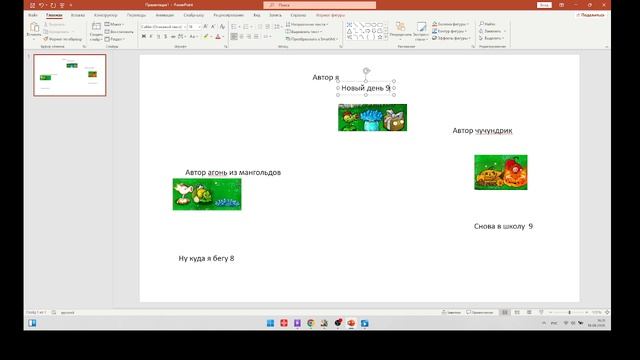Open the Shape Outline dropdown
The width and height of the screenshot is (640, 360).
[449, 31]
